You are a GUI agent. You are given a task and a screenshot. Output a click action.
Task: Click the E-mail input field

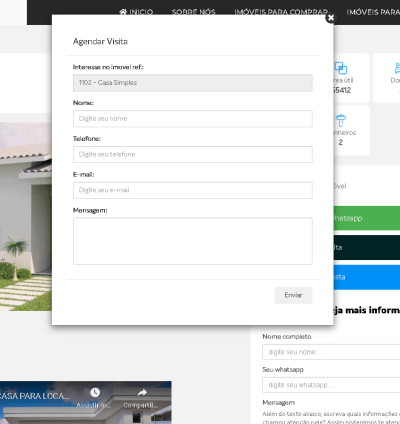pyautogui.click(x=193, y=190)
